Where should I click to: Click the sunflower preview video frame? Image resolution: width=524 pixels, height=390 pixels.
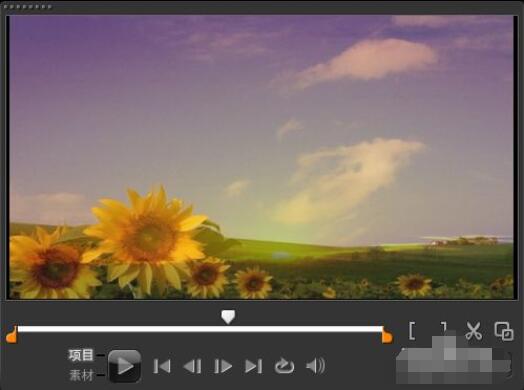pos(261,157)
